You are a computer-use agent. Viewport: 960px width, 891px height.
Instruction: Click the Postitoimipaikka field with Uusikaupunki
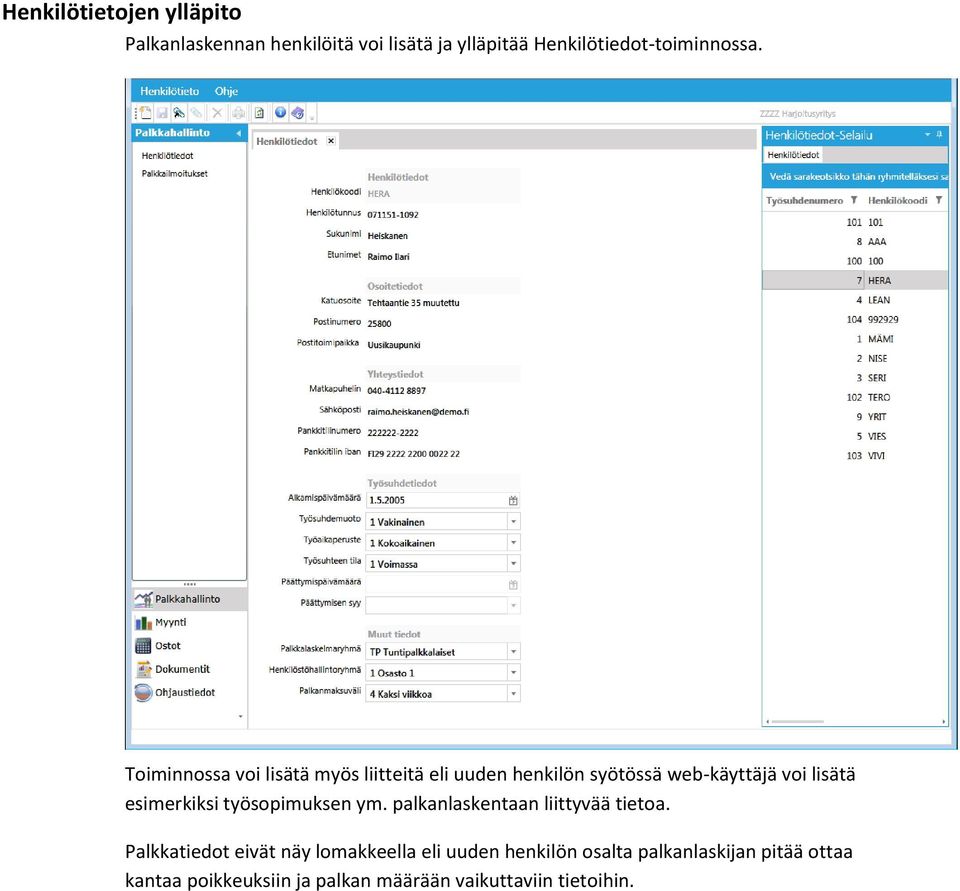pyautogui.click(x=443, y=345)
